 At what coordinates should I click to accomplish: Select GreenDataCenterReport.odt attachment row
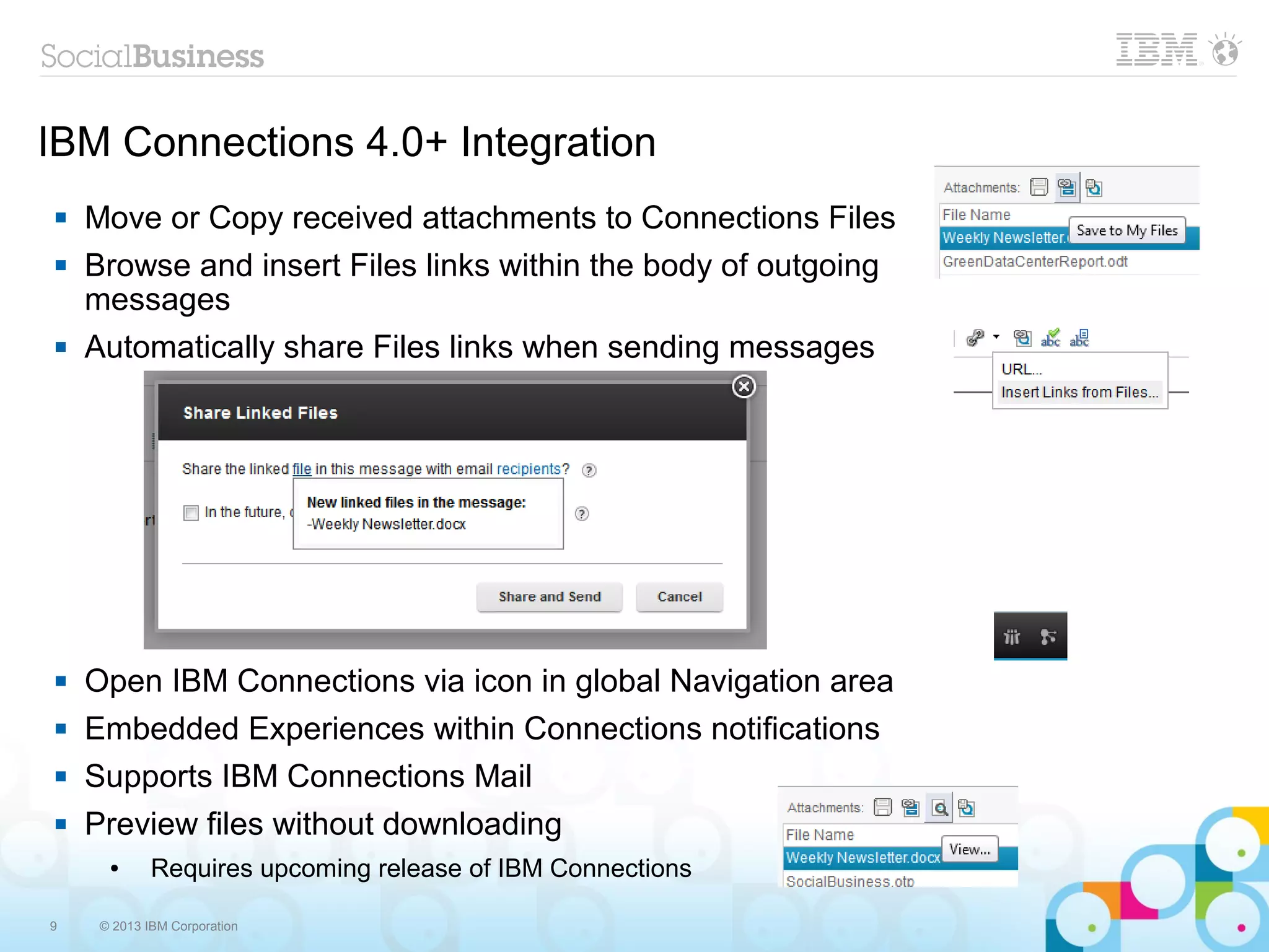1069,261
